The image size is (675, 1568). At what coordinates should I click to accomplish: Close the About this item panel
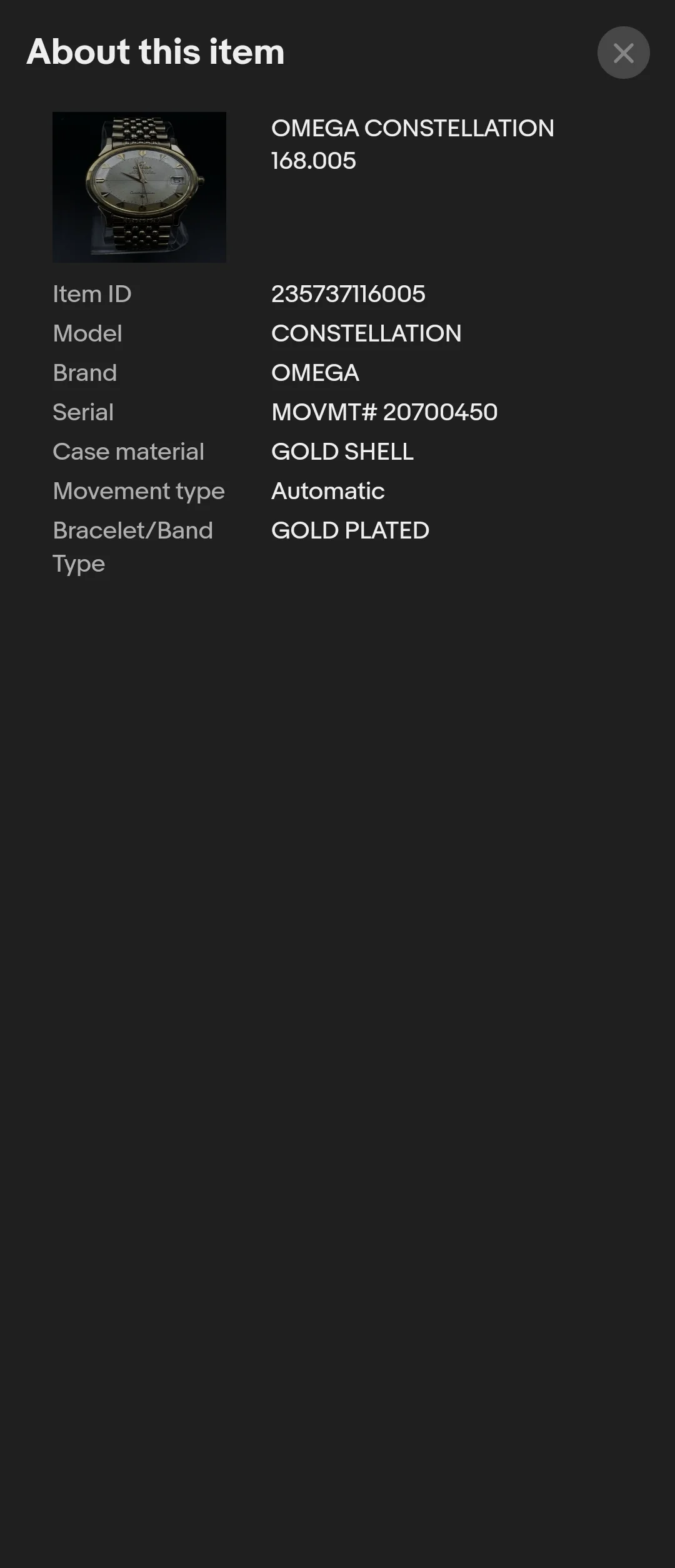623,53
